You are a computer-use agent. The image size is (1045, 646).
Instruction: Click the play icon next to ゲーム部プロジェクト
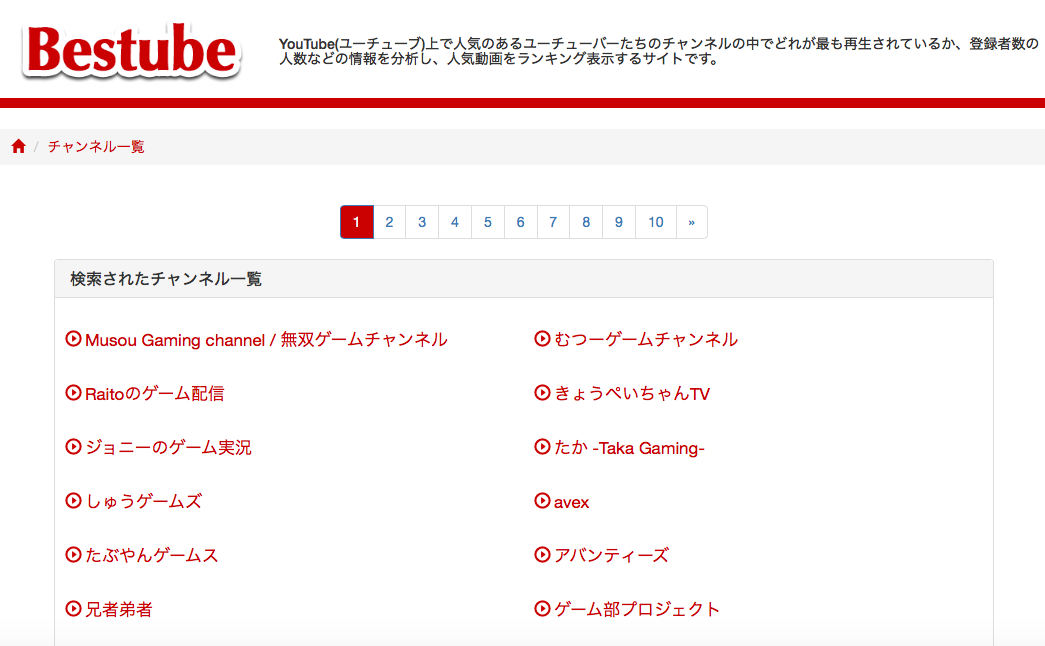[540, 609]
